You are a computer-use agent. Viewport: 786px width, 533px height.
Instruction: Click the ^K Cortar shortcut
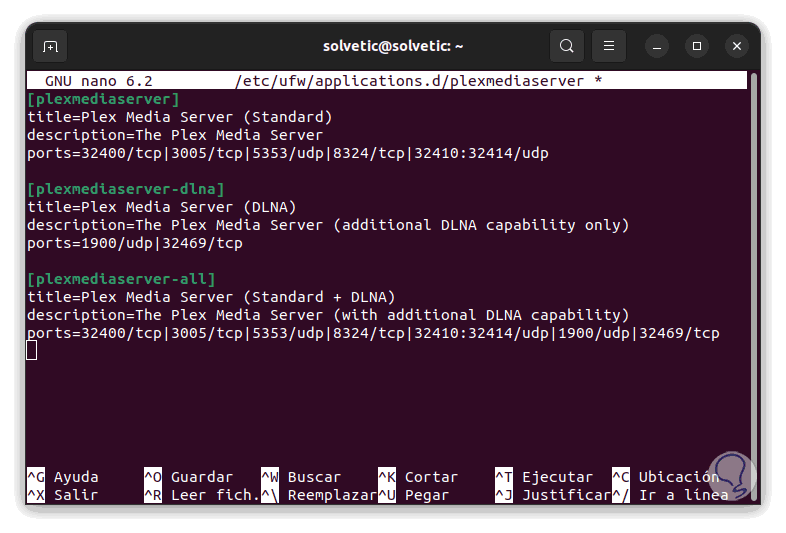tap(418, 476)
